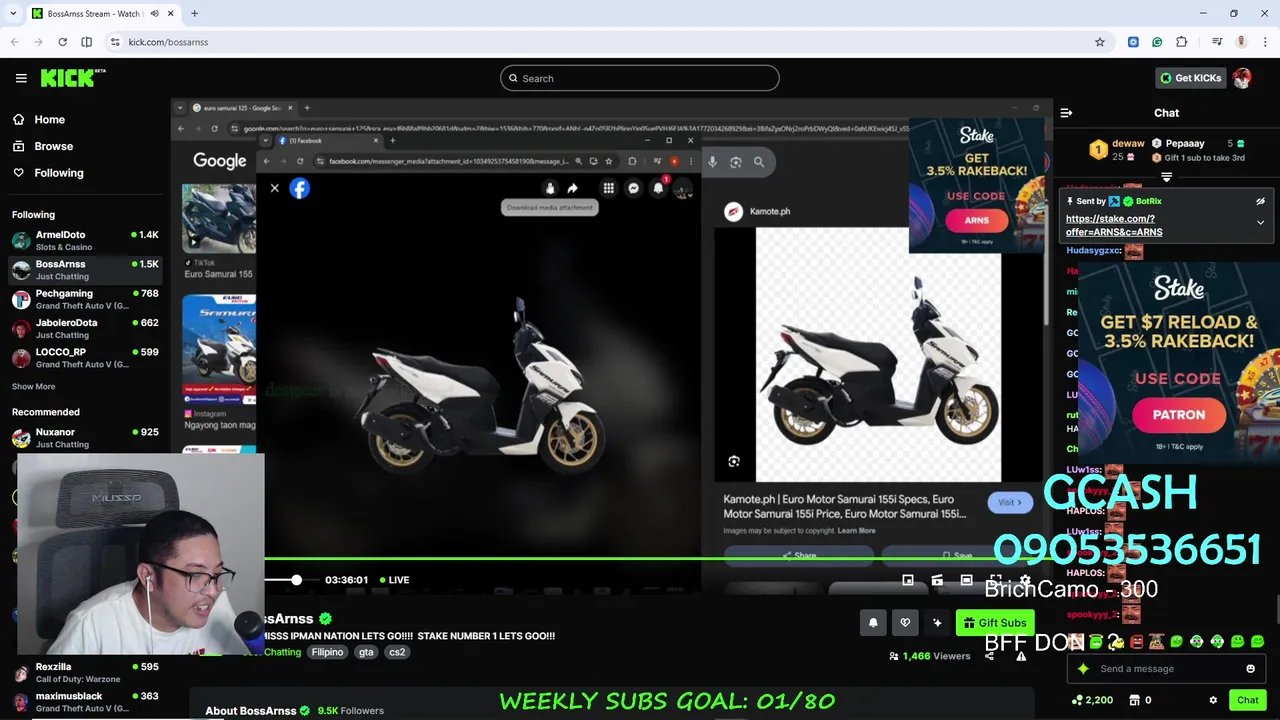The height and width of the screenshot is (720, 1280).
Task: Open JaboleroDota channel in sidebar
Action: click(x=85, y=328)
